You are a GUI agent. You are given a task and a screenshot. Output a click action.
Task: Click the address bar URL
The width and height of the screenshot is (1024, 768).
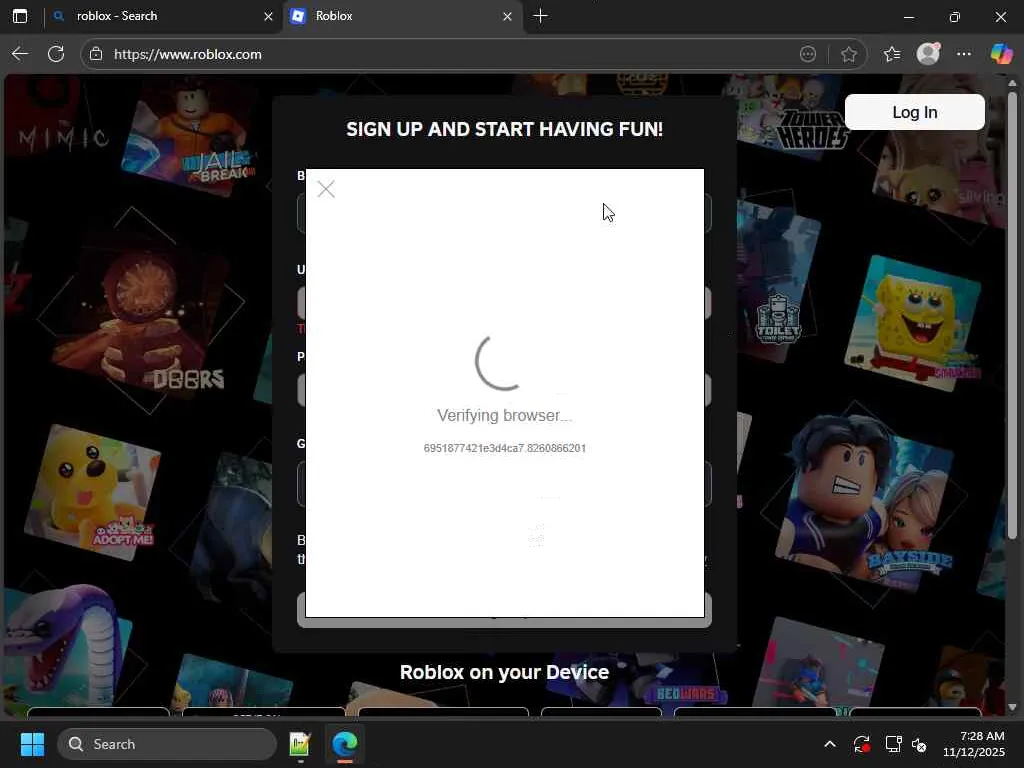pyautogui.click(x=187, y=54)
